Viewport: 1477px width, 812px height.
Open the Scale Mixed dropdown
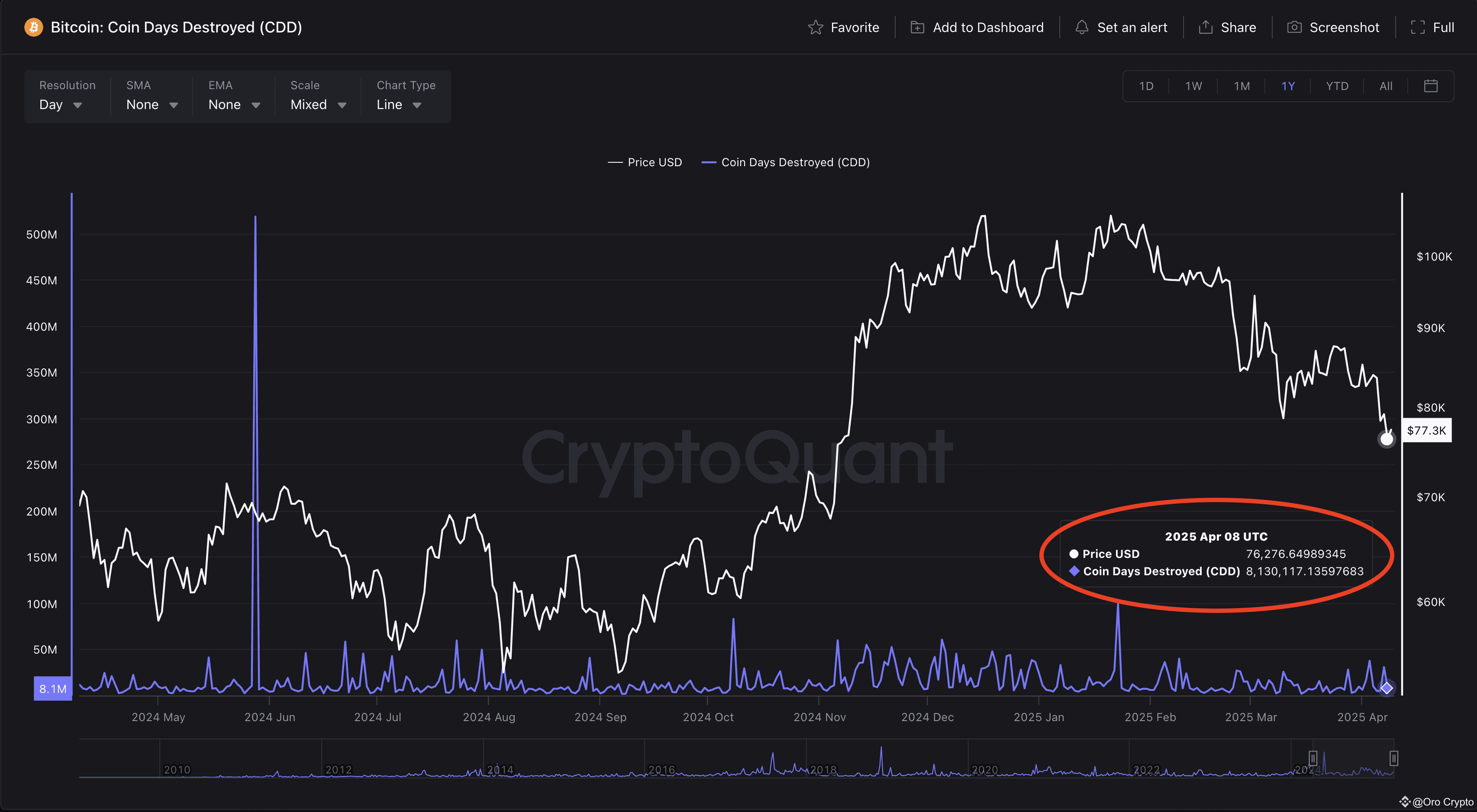click(x=318, y=104)
